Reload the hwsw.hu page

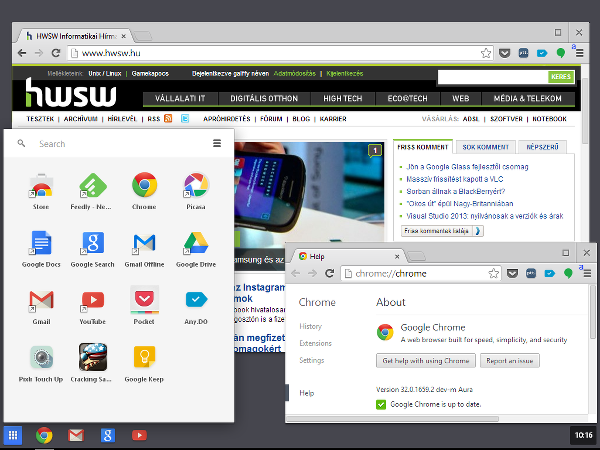pos(56,53)
